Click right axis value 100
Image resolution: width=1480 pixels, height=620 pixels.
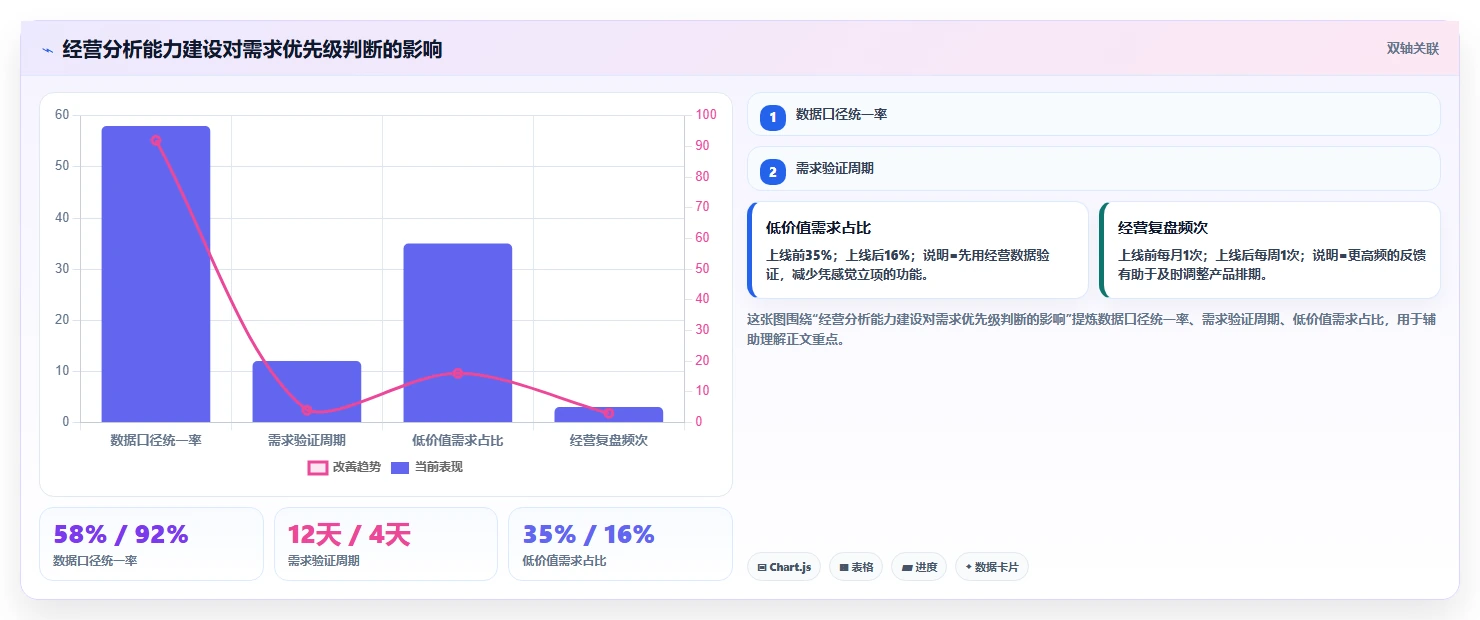(706, 115)
